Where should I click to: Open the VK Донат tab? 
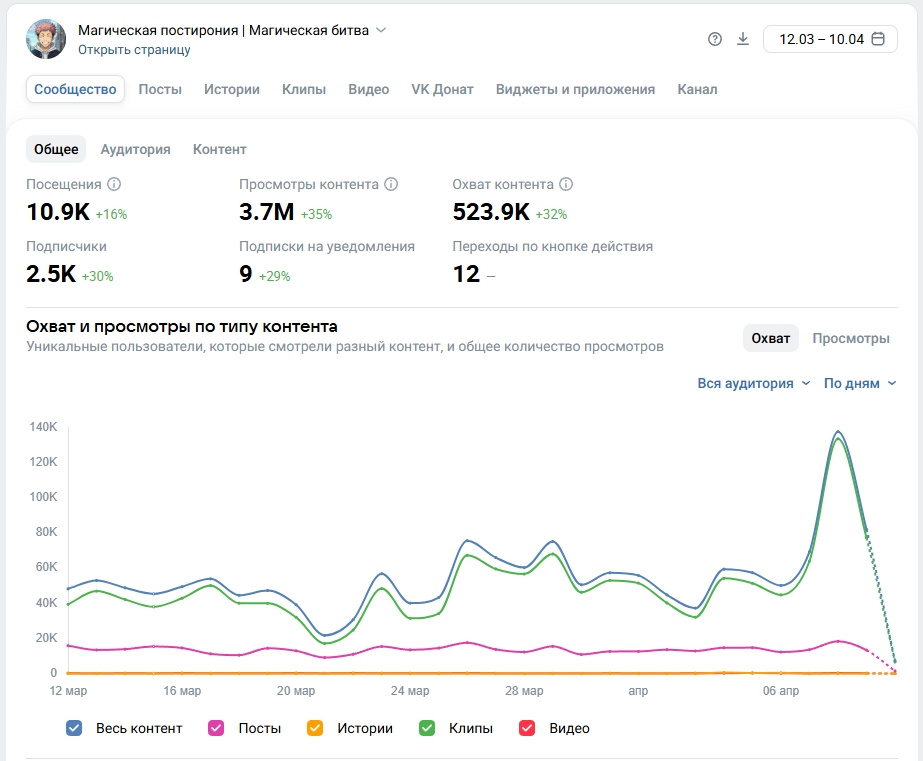point(442,89)
